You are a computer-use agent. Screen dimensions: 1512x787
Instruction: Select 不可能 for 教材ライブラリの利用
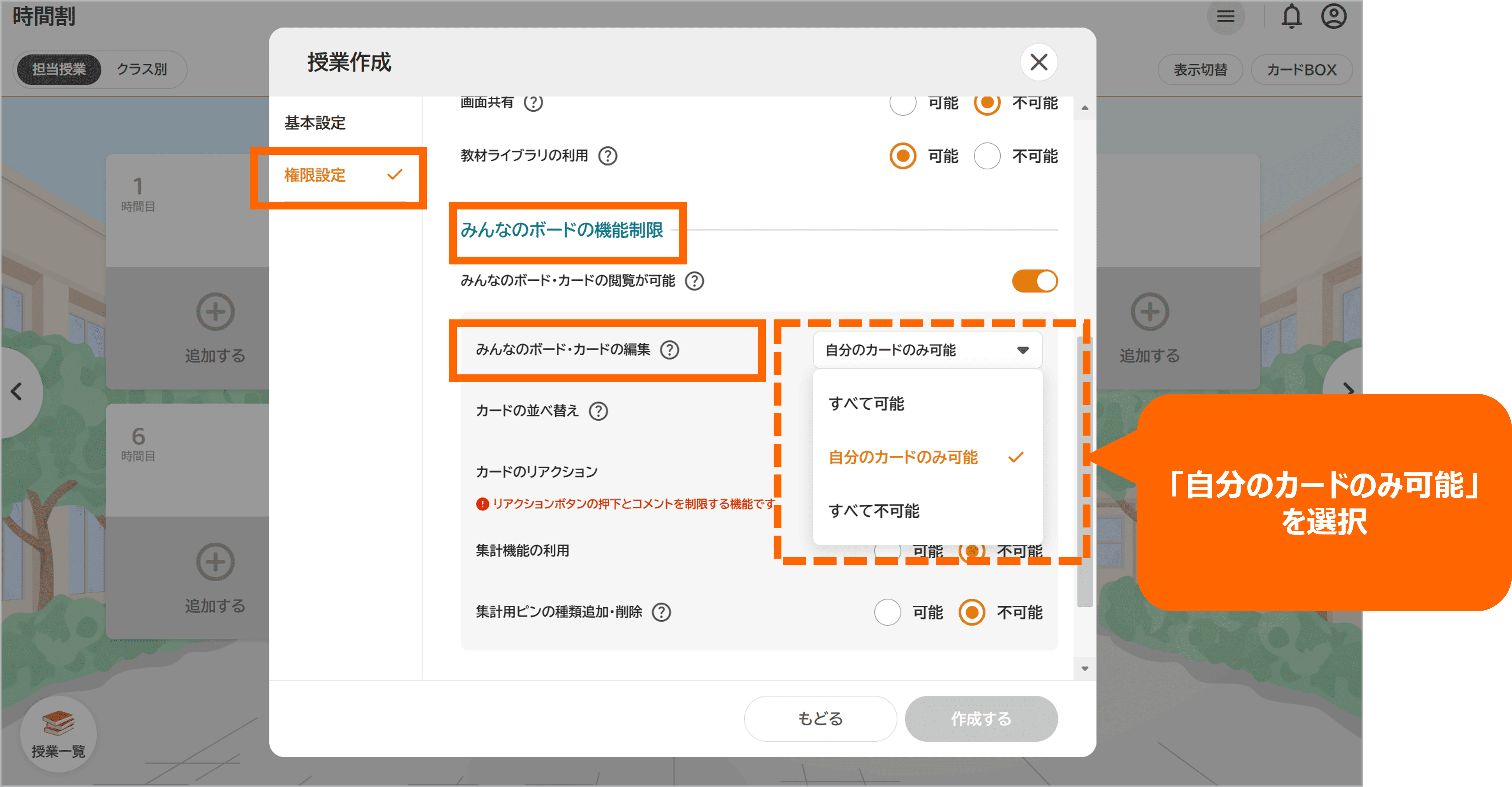[987, 156]
